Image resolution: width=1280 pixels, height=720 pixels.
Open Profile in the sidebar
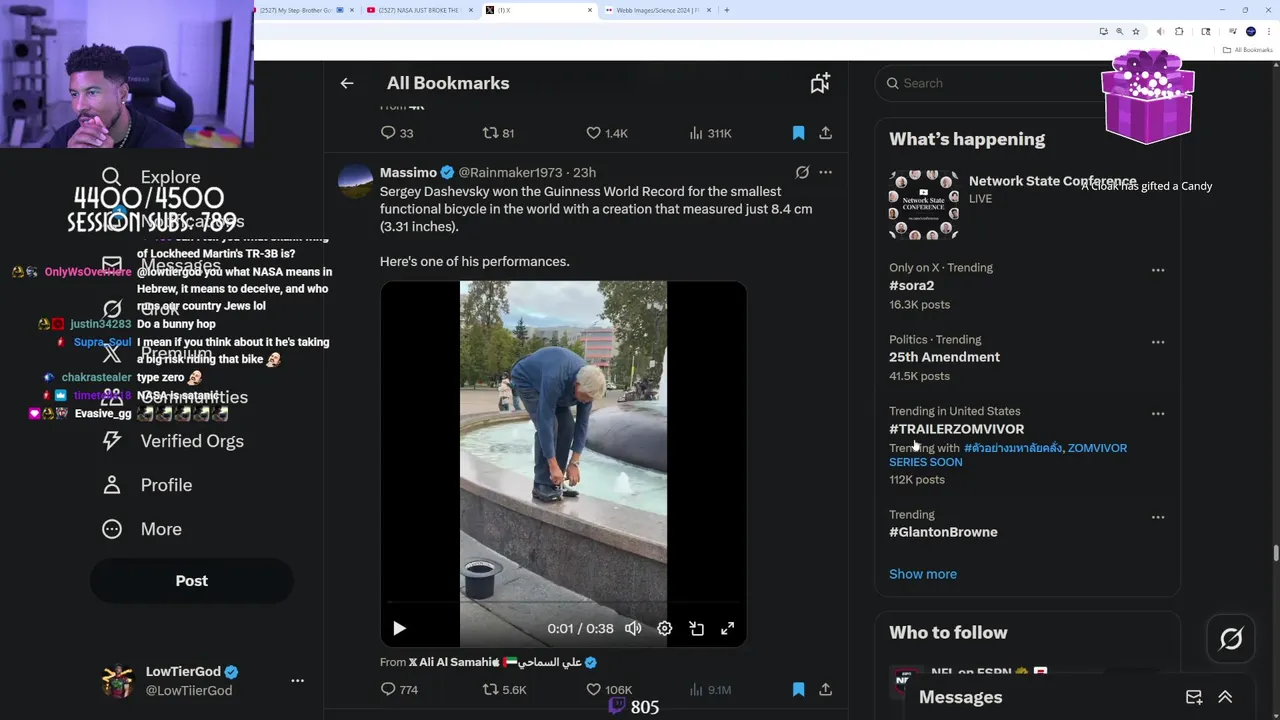pos(146,485)
